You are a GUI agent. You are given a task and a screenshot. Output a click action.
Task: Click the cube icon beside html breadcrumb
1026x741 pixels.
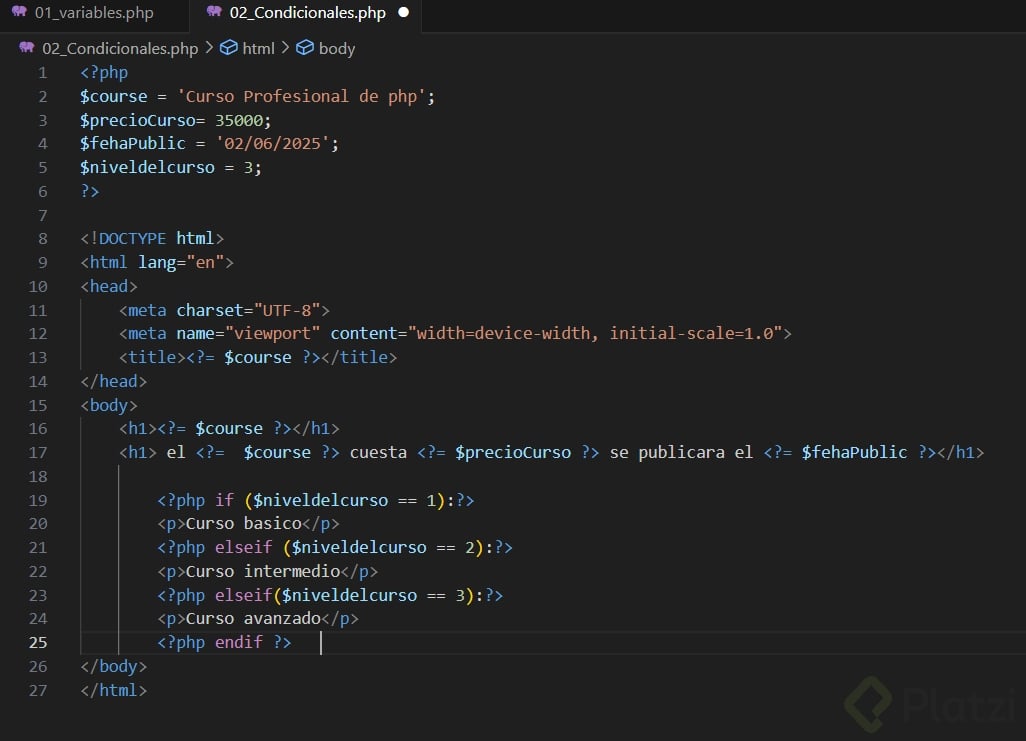(228, 48)
